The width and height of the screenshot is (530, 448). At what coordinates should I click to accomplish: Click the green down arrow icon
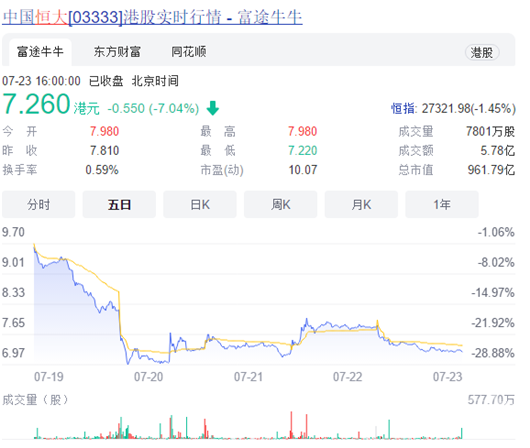tap(213, 108)
